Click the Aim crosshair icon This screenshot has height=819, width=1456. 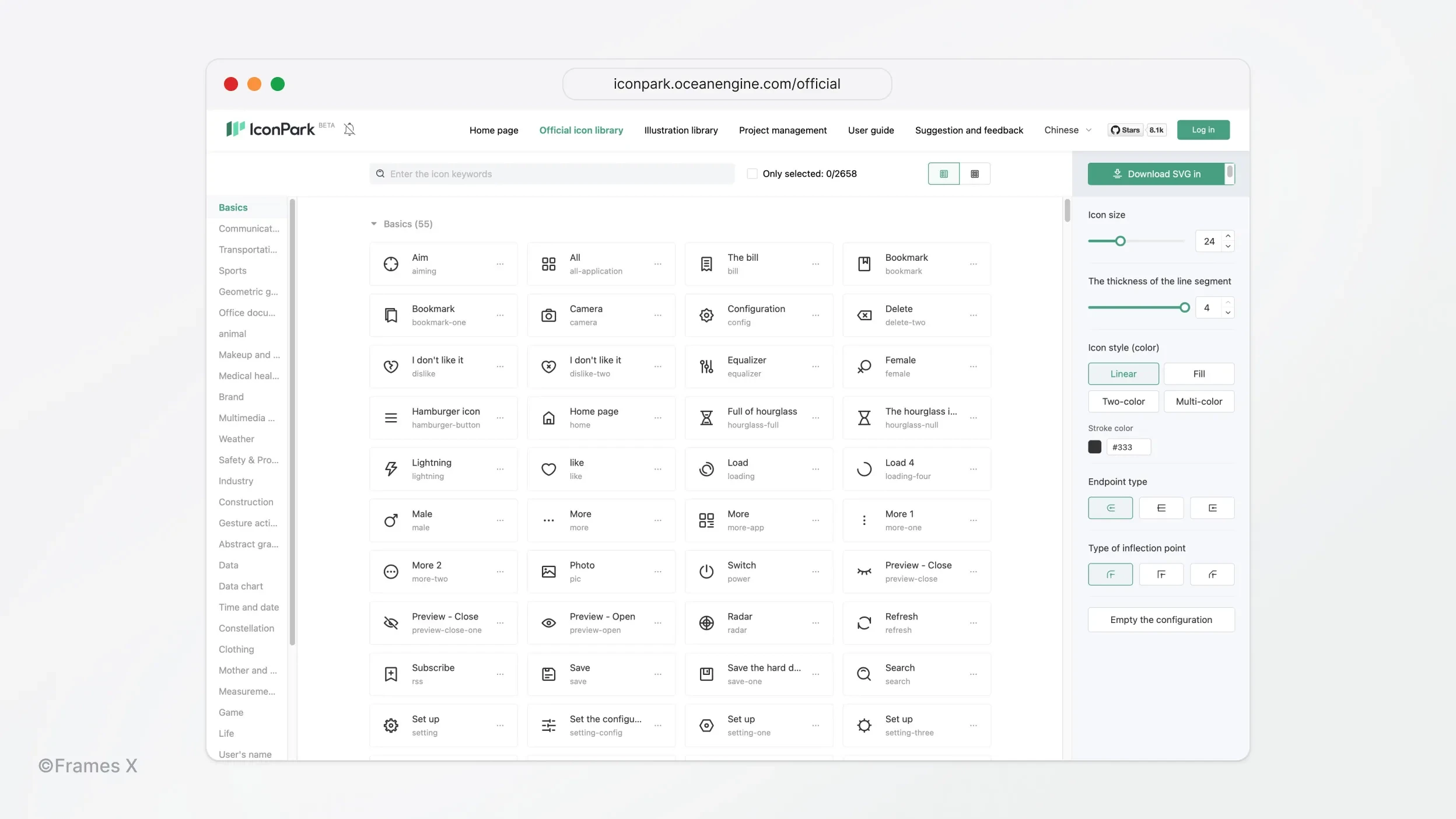[x=391, y=264]
